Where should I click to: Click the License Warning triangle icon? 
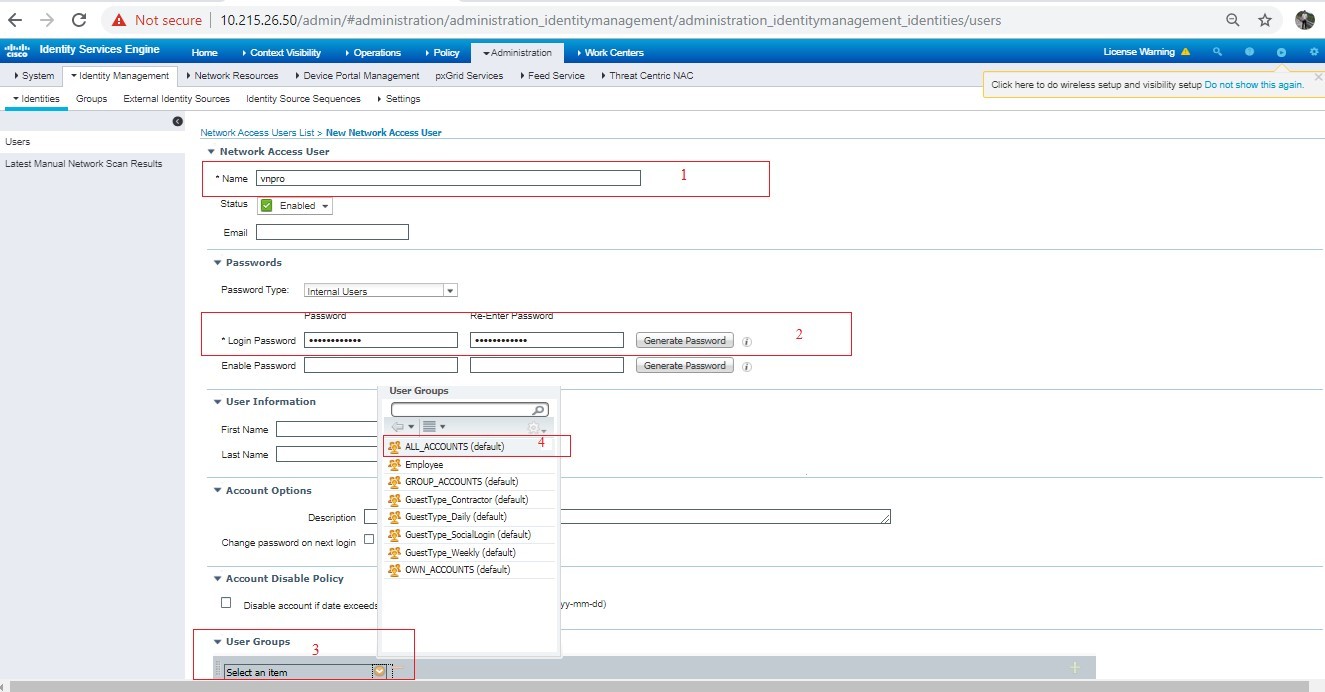pos(1185,52)
